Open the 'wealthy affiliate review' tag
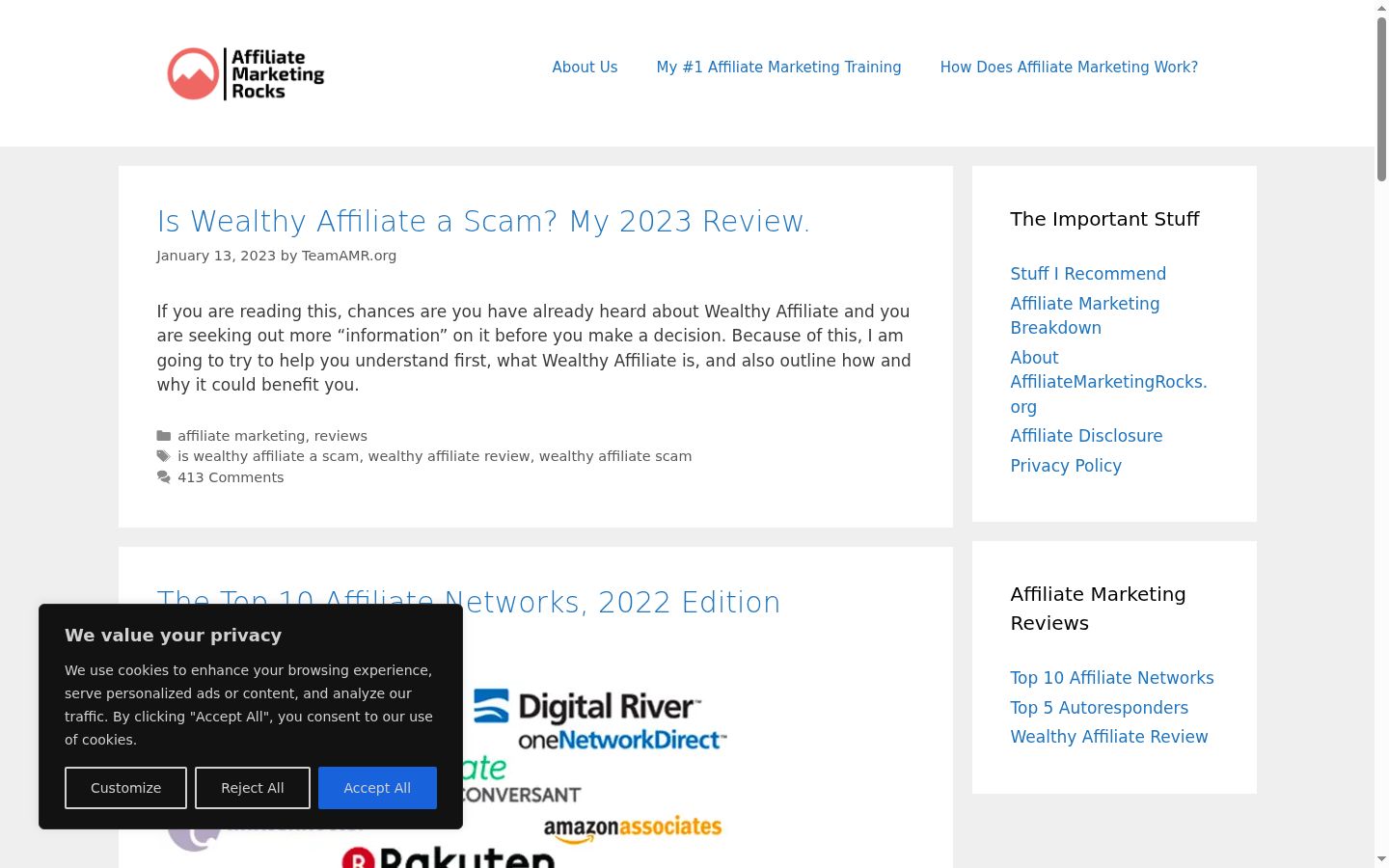This screenshot has height=868, width=1389. pos(449,456)
